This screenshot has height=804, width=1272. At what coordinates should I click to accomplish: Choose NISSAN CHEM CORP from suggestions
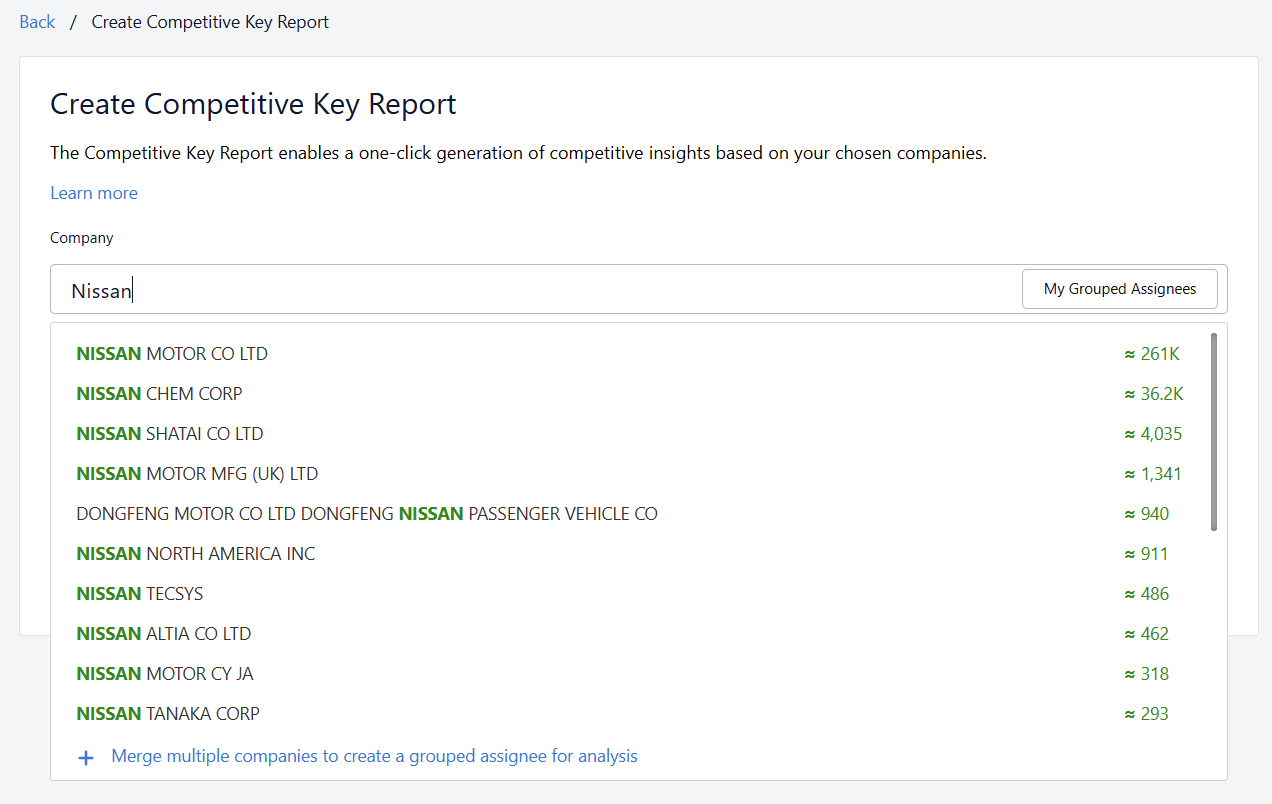159,394
